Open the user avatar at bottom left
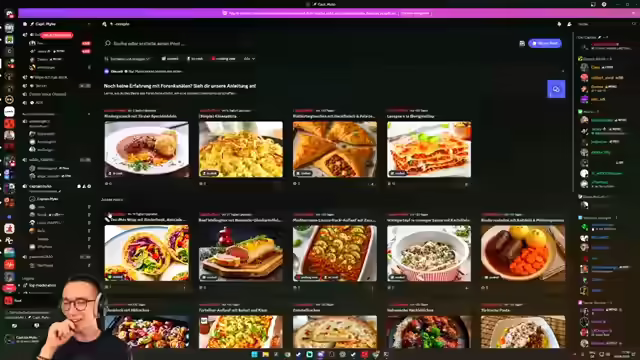 (9, 338)
